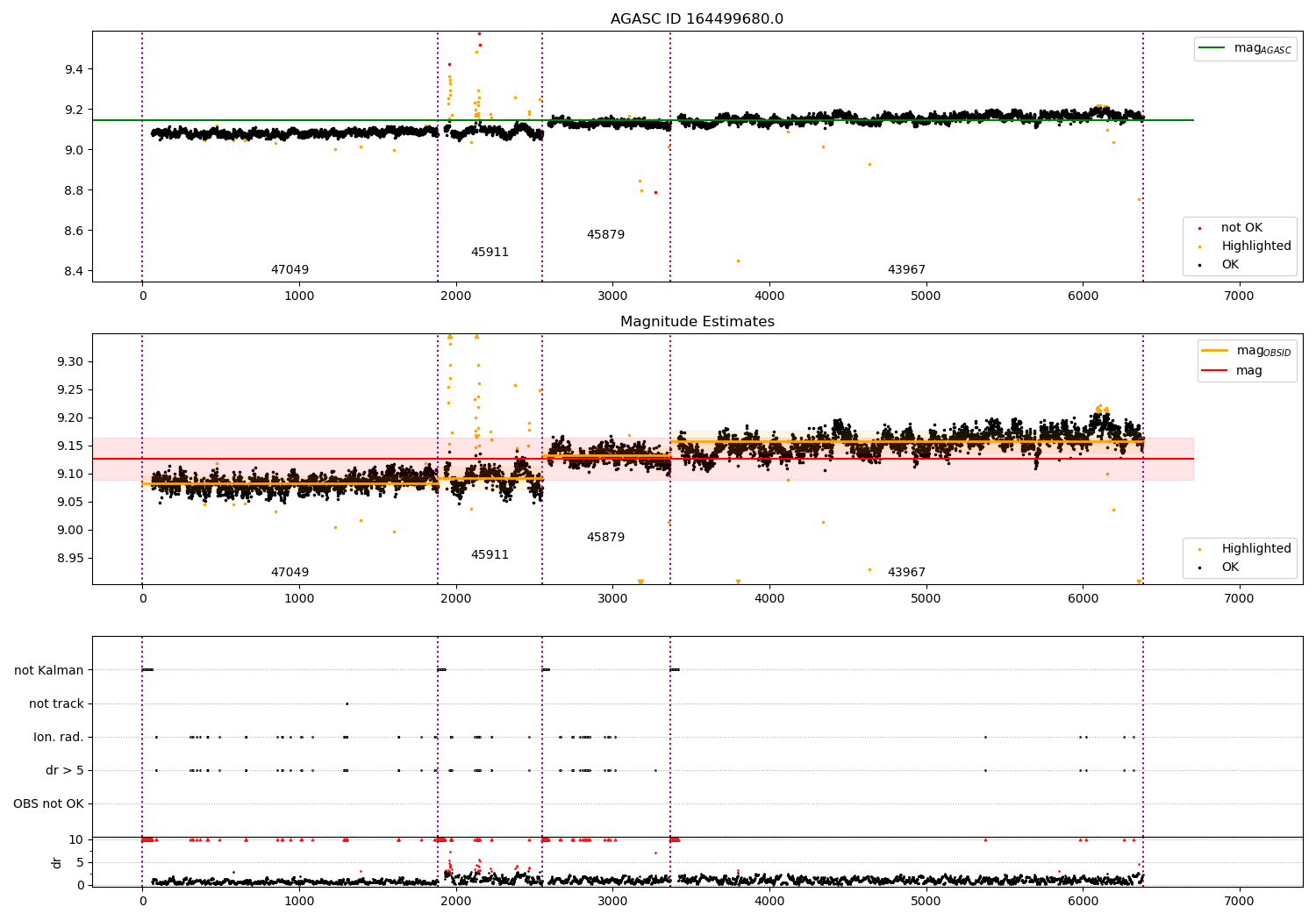Click the 'dr' y-axis label
Screen dimensions: 1316x921
57,862
